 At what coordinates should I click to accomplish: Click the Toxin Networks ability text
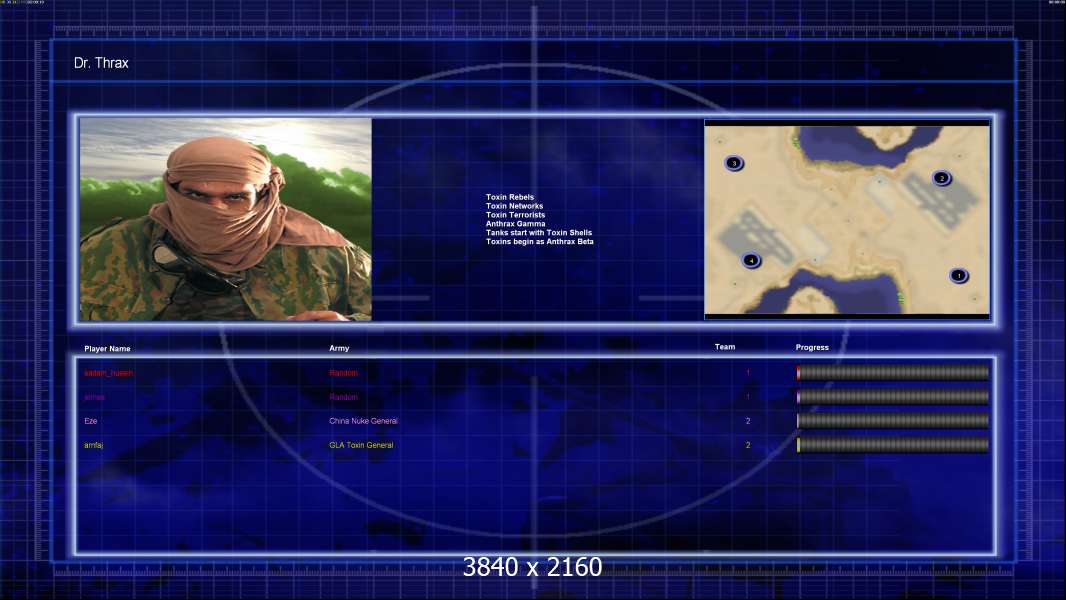coord(515,206)
